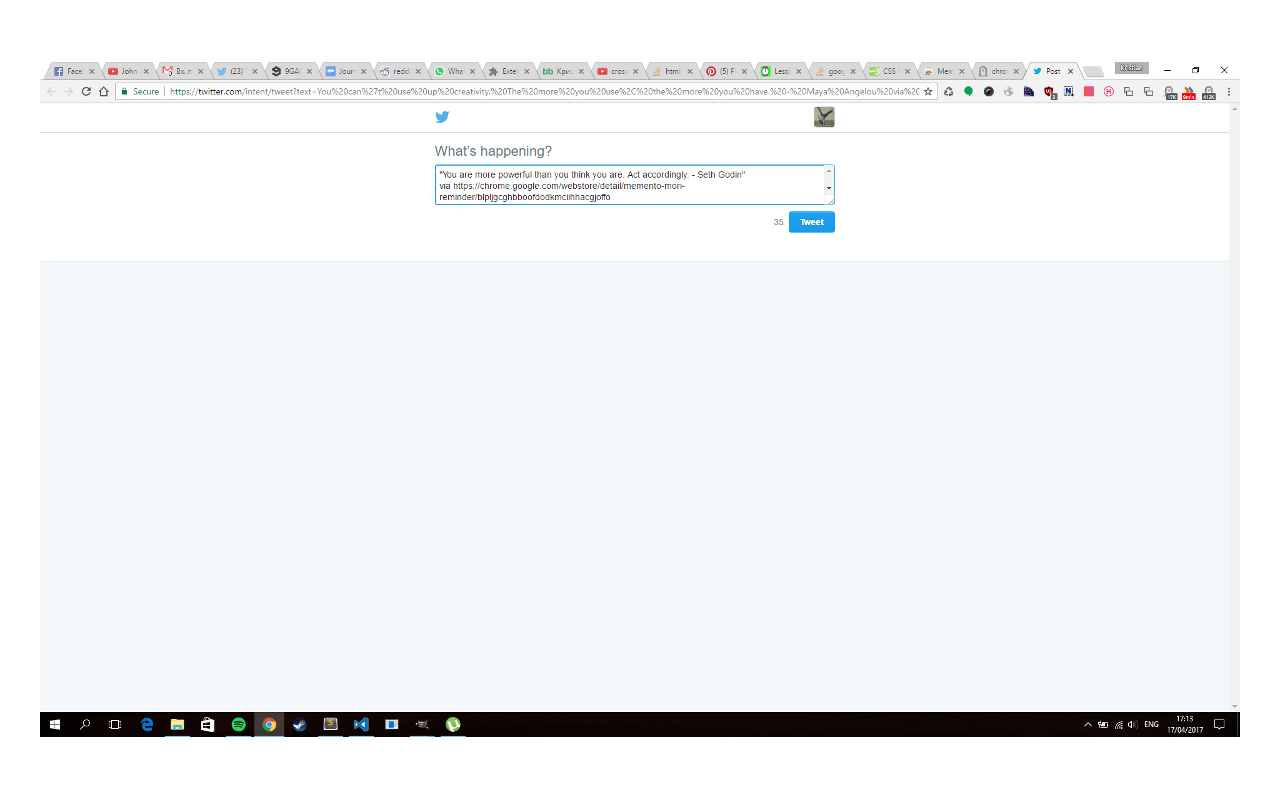The image size is (1280, 800).
Task: Launch Microsoft Edge from the taskbar
Action: [x=147, y=724]
